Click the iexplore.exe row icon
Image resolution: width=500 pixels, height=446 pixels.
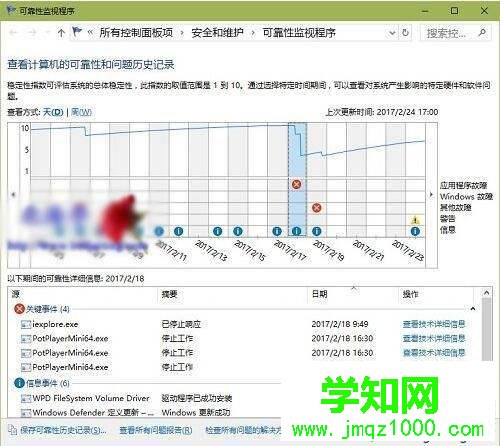point(26,324)
